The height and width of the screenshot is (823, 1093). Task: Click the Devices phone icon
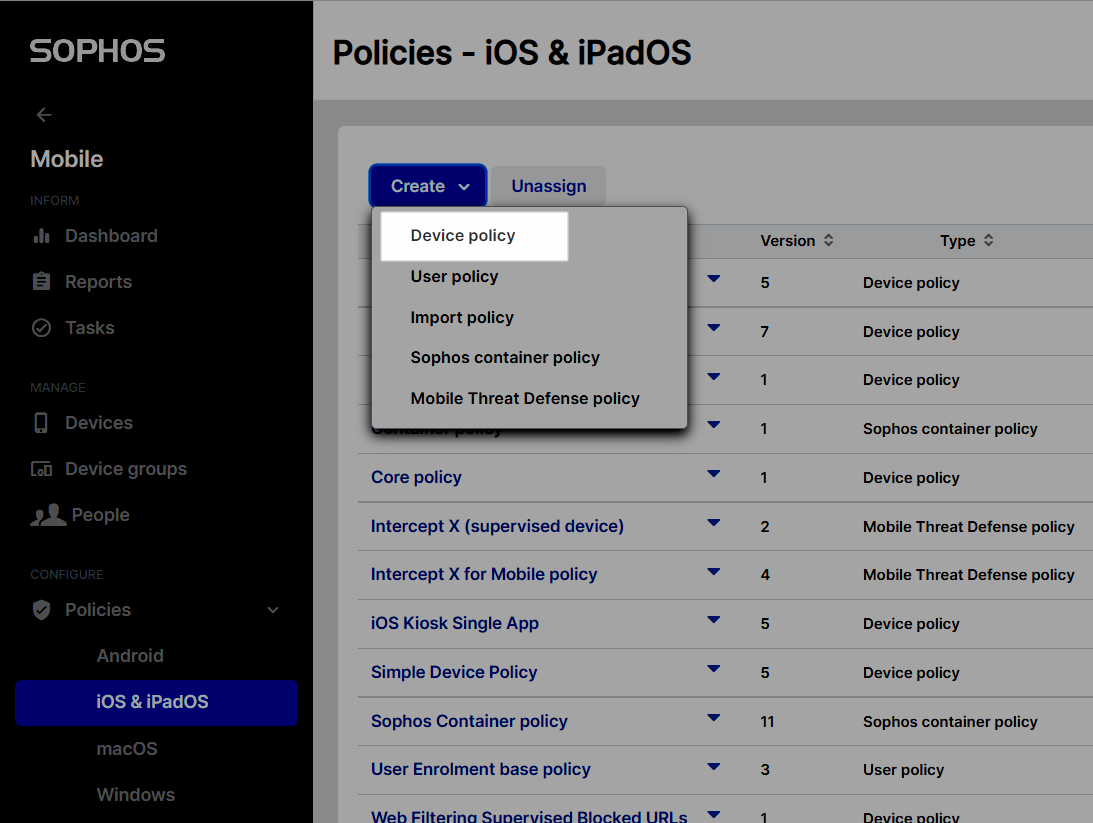41,422
